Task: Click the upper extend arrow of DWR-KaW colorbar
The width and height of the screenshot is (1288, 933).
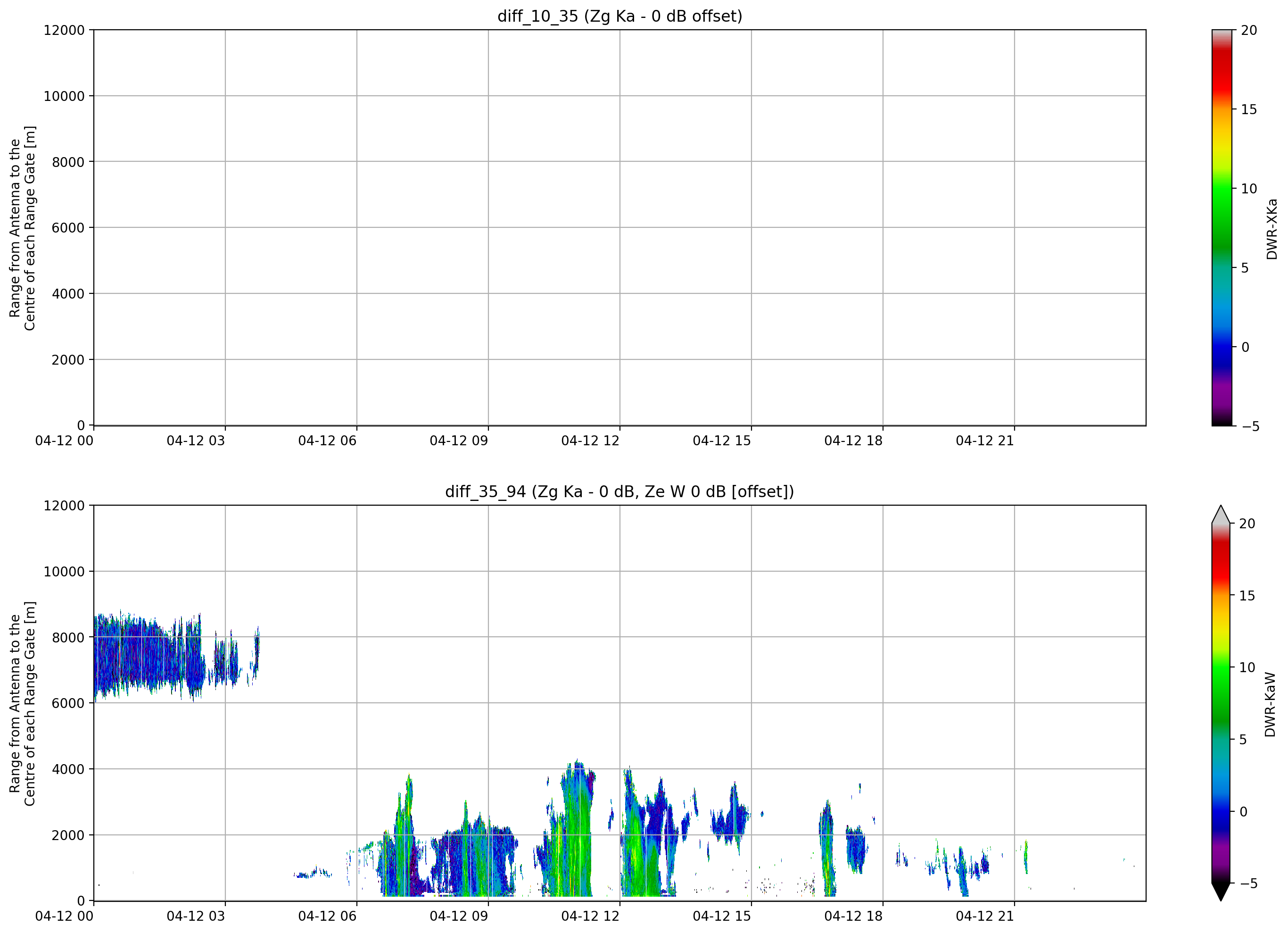Action: point(1221,515)
